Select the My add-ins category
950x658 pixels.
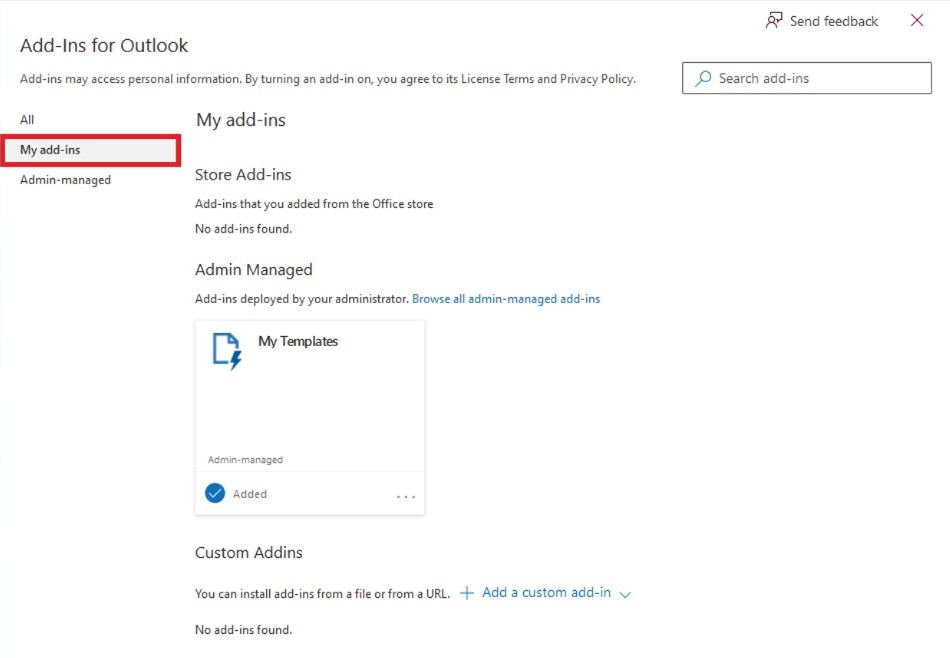click(x=91, y=150)
